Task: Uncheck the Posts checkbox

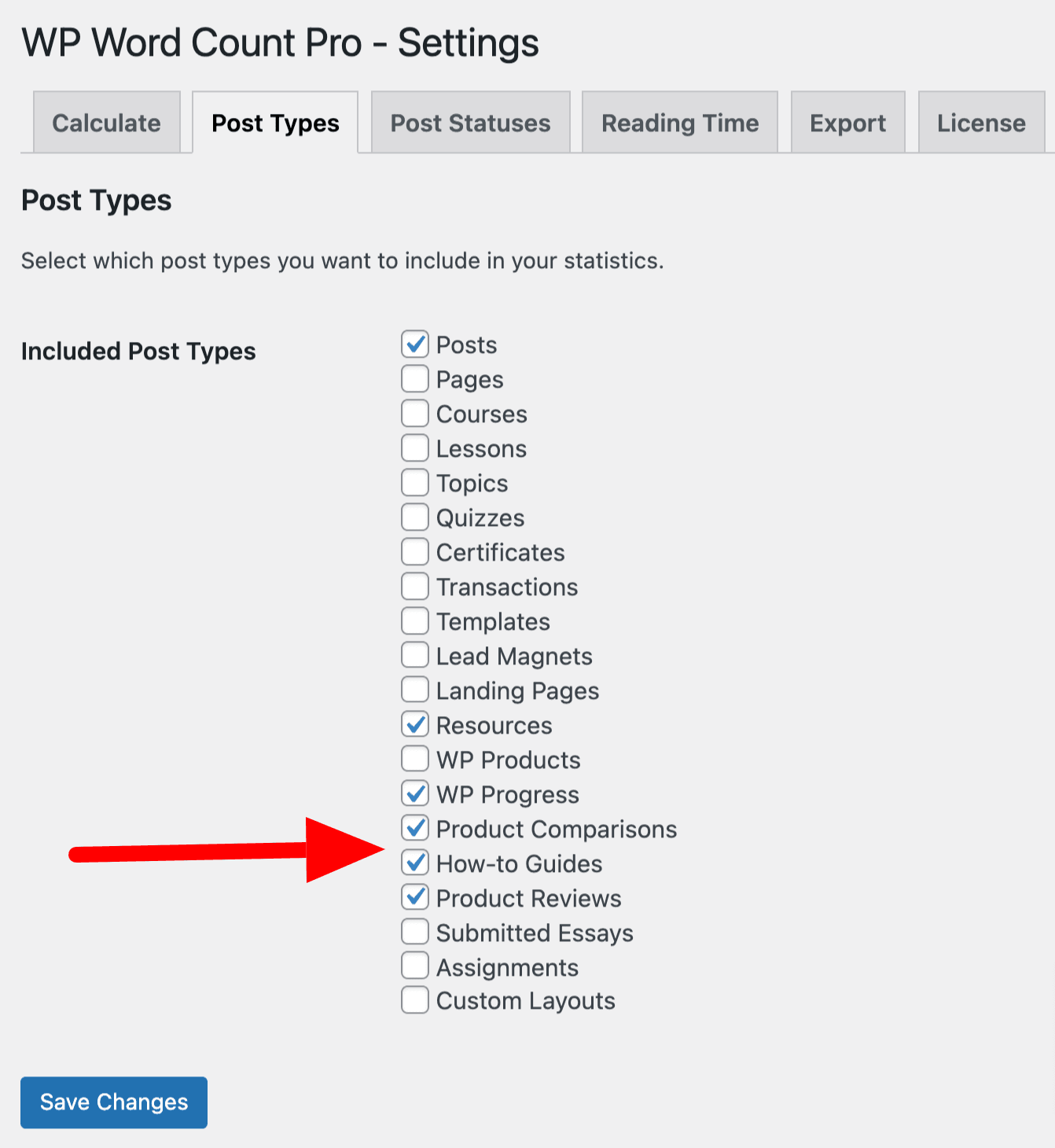Action: 415,344
